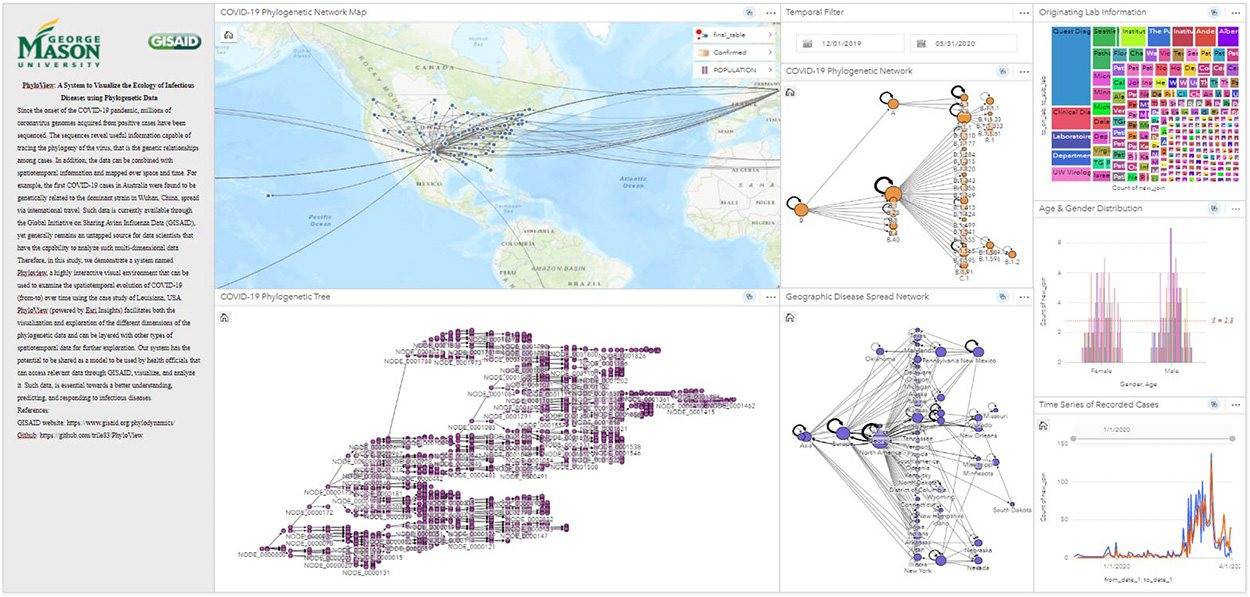Expand the POPULATION layer entry

click(769, 70)
